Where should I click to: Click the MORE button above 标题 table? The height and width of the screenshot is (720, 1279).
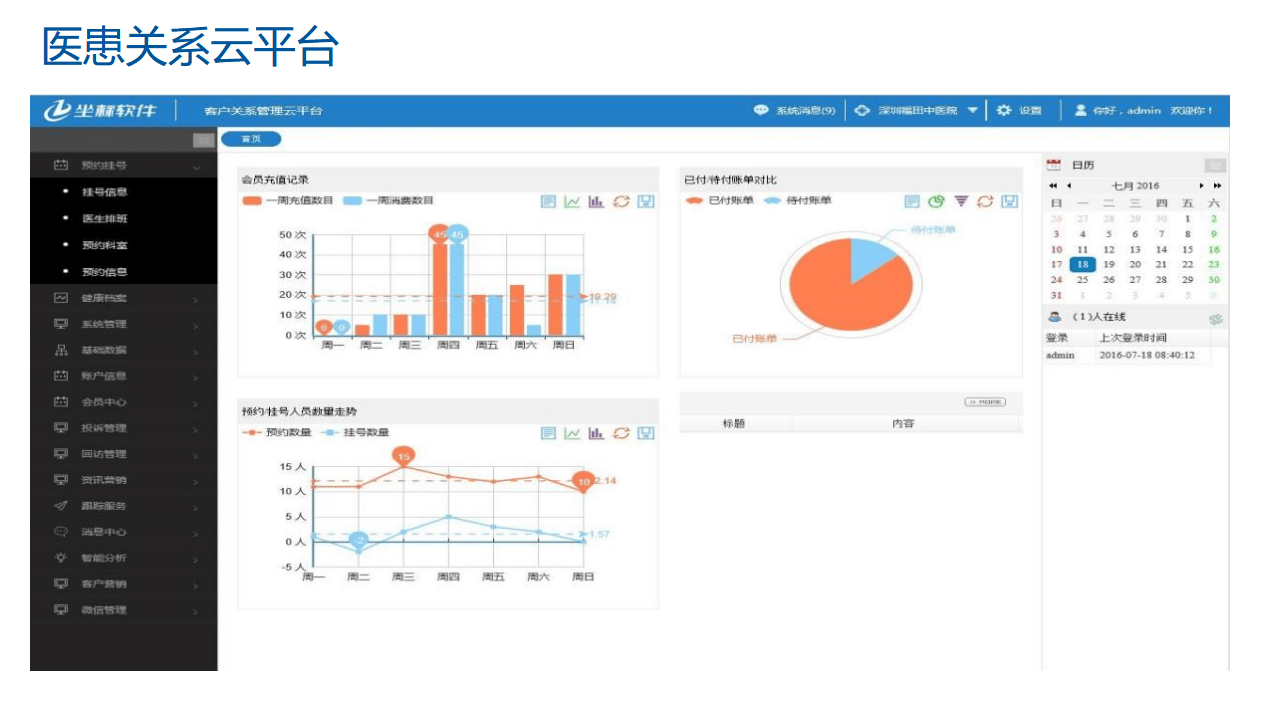985,402
